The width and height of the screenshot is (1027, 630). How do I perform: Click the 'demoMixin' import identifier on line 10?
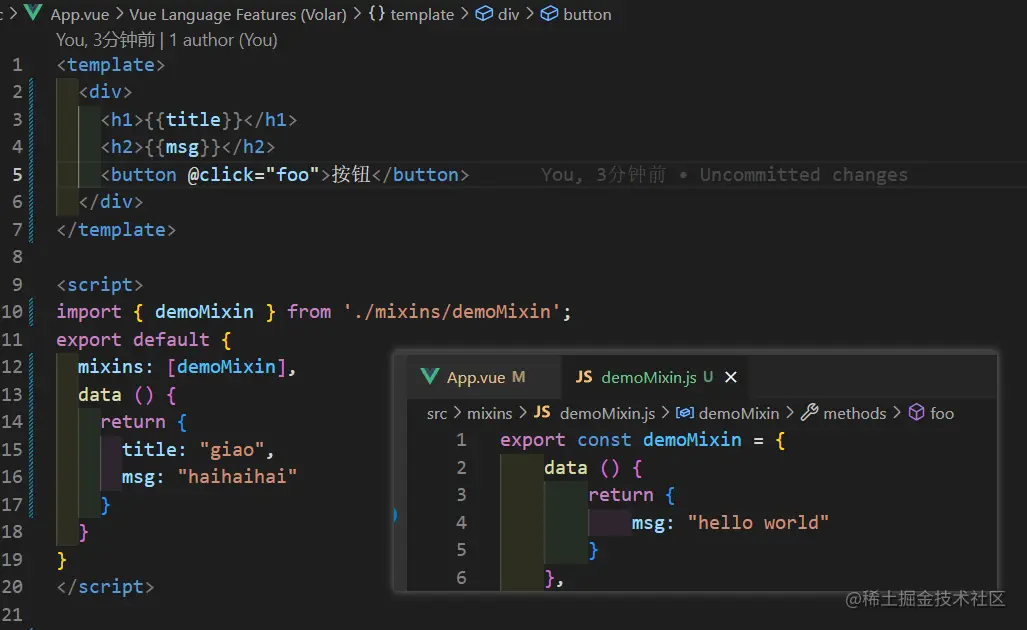pyautogui.click(x=204, y=312)
